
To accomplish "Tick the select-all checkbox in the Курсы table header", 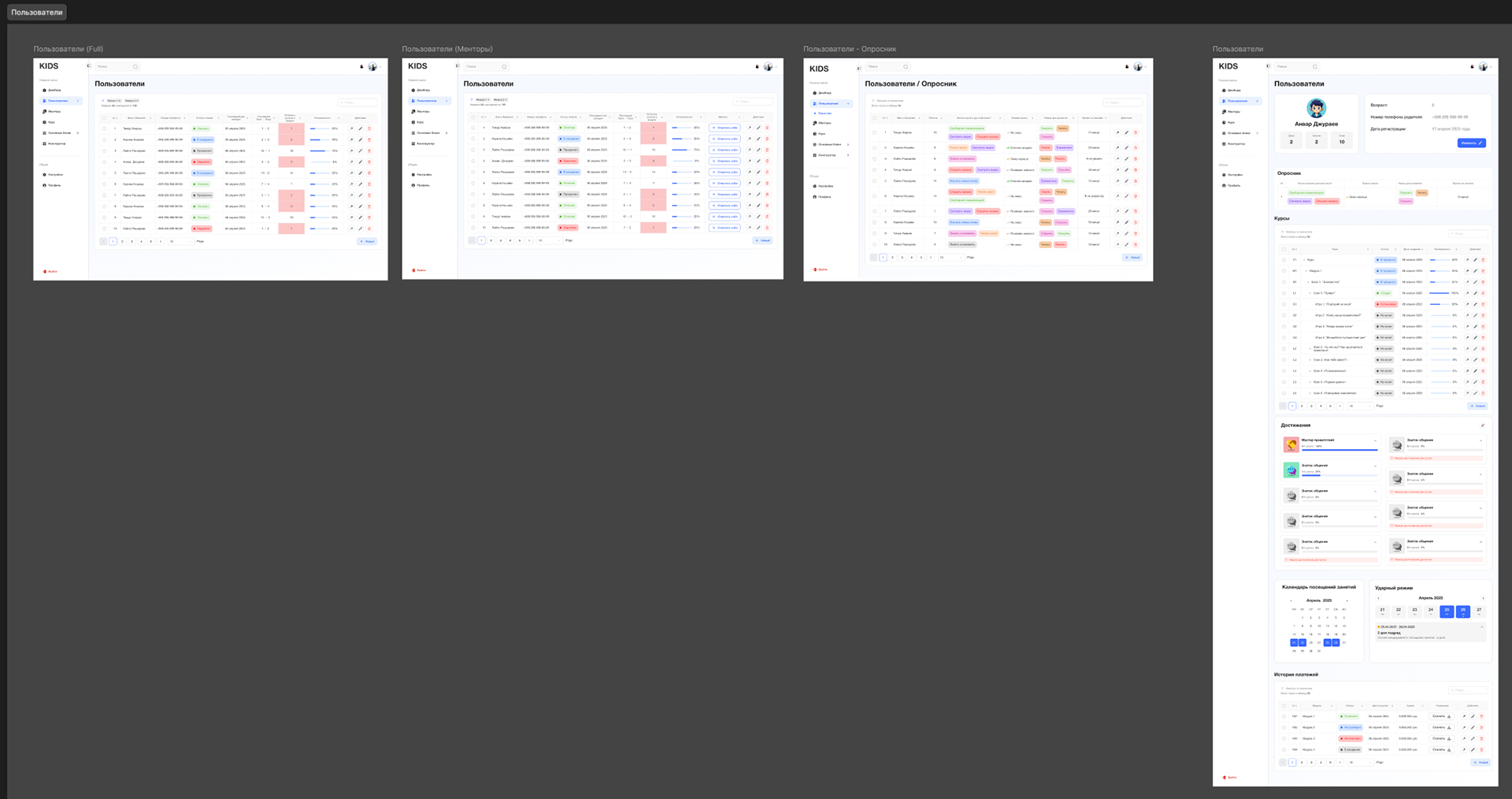I will click(x=1284, y=249).
